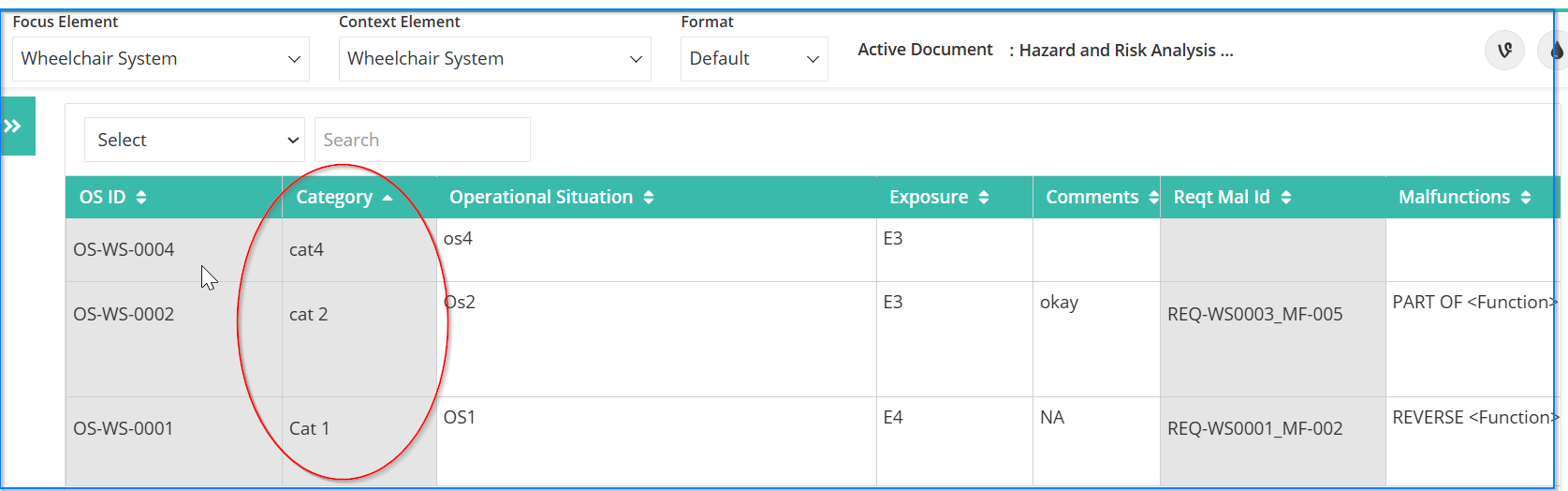Open the Focus Element dropdown
The height and width of the screenshot is (491, 1568).
click(161, 59)
